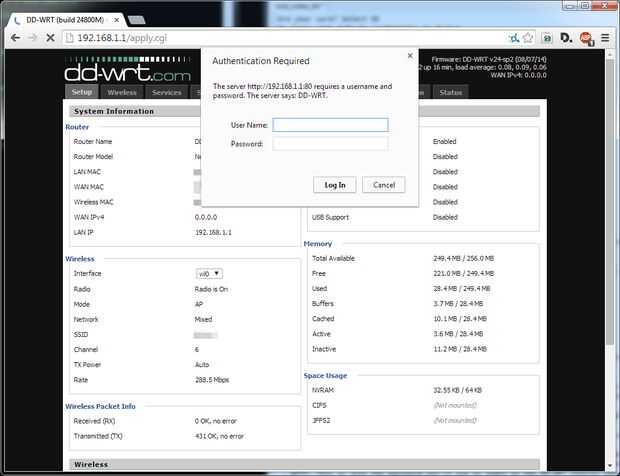This screenshot has height=476, width=620.
Task: Stop page loading with the X icon
Action: tap(50, 38)
